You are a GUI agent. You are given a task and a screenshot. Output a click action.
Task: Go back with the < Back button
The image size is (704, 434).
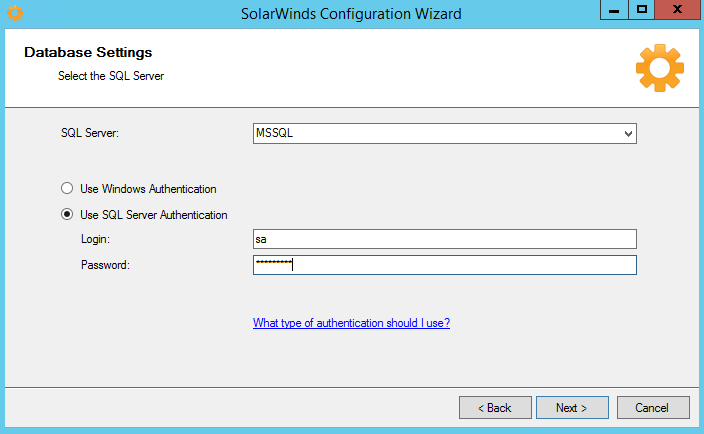(x=495, y=408)
